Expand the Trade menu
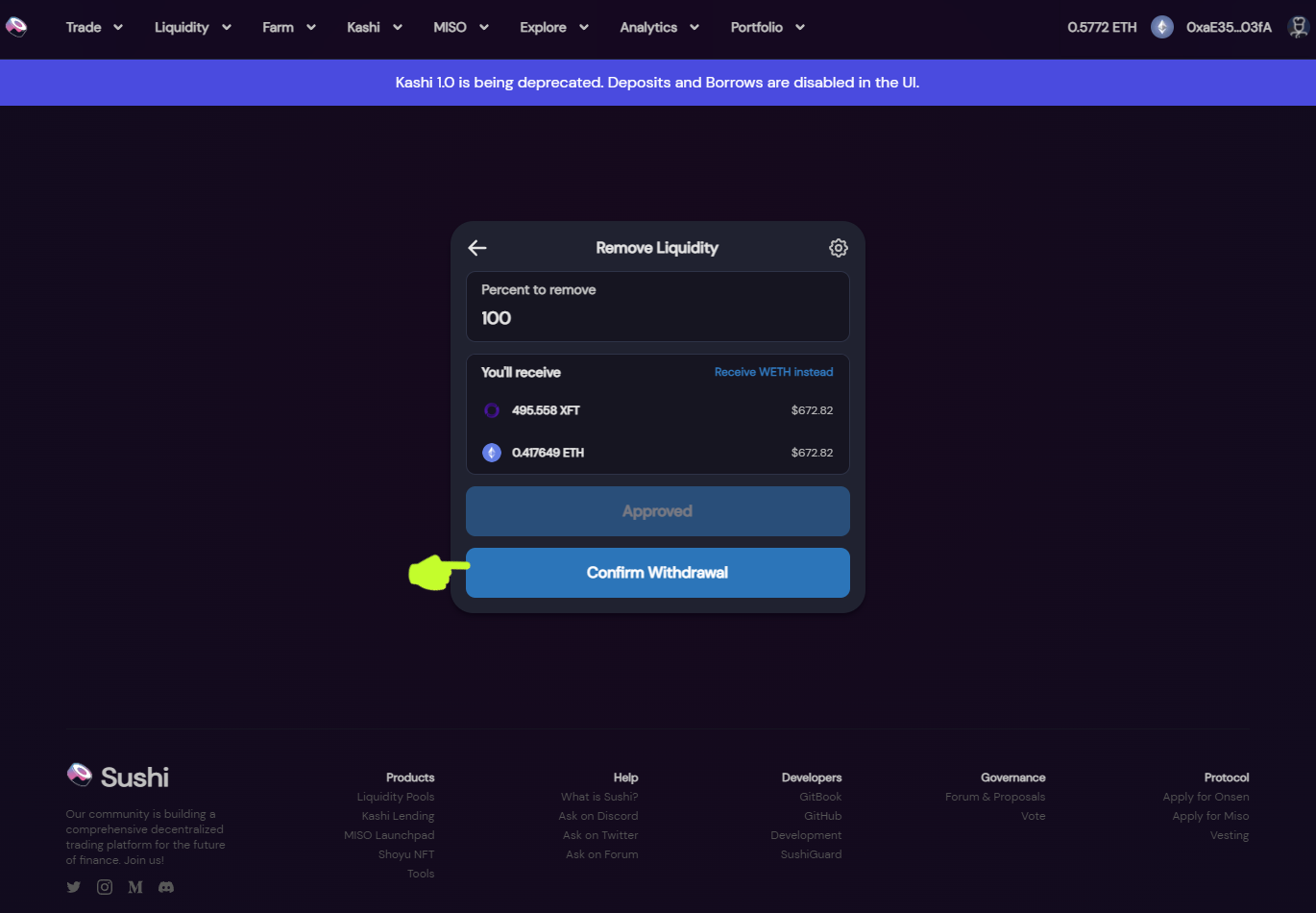The image size is (1316, 913). (x=94, y=27)
